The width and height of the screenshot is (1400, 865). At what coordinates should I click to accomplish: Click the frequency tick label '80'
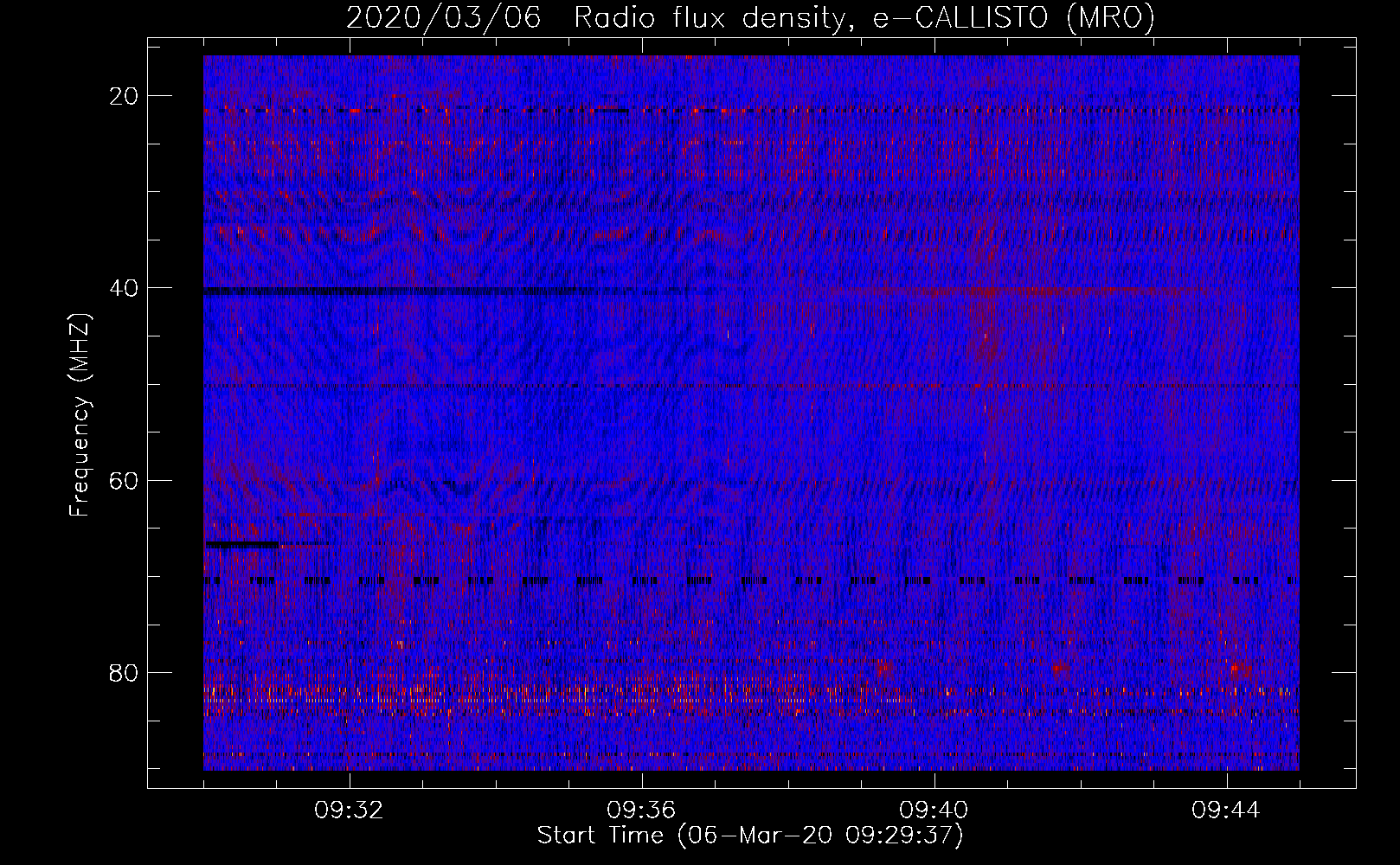tap(125, 673)
